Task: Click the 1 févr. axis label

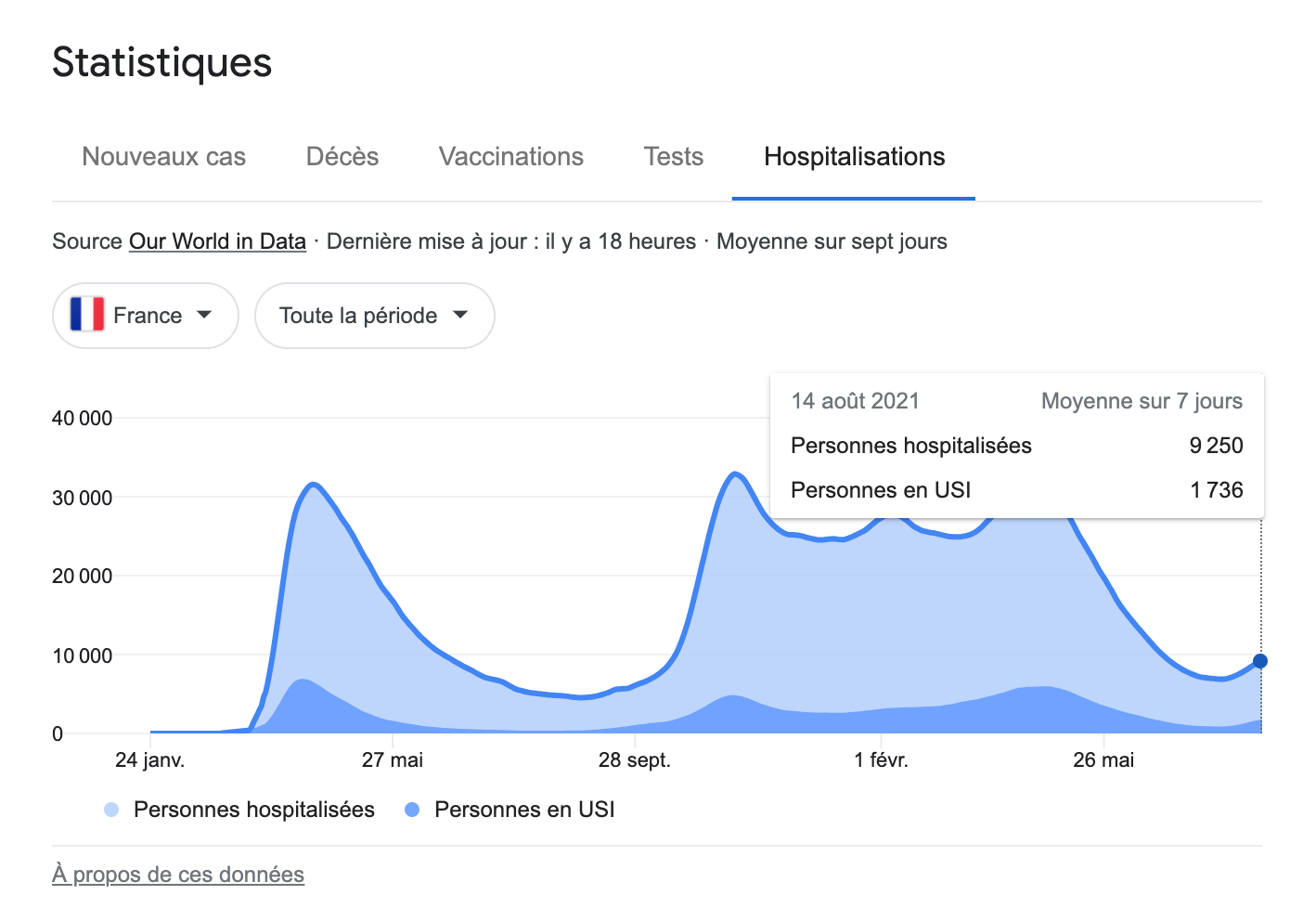Action: tap(881, 760)
